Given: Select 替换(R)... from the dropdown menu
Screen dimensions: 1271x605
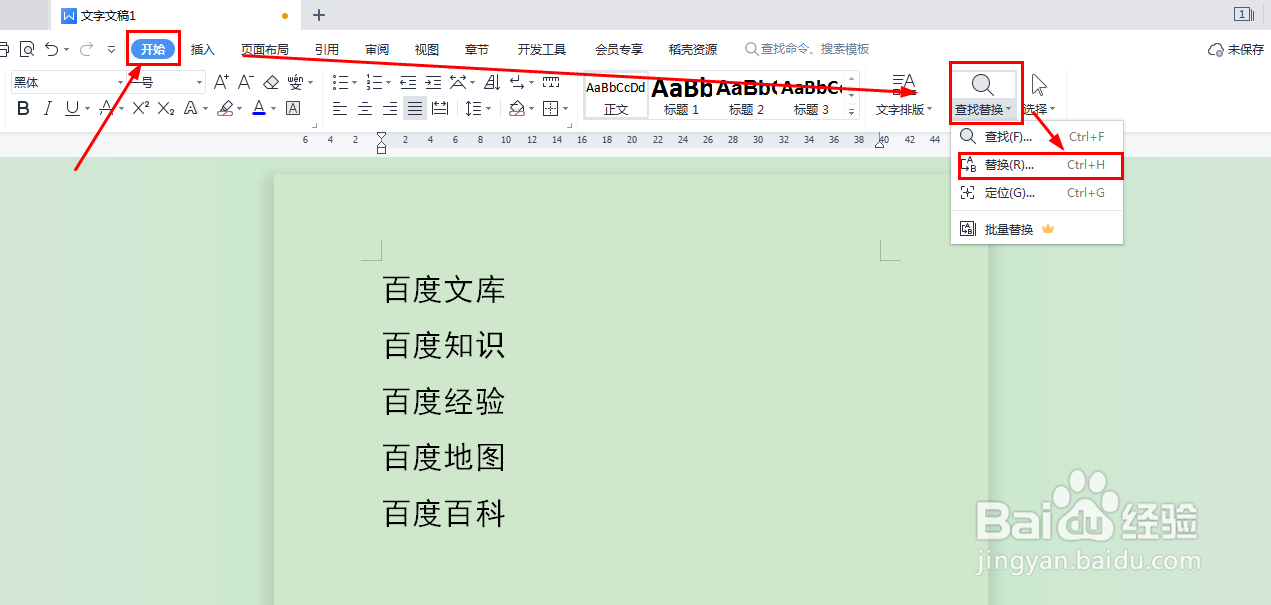Looking at the screenshot, I should [x=1037, y=165].
